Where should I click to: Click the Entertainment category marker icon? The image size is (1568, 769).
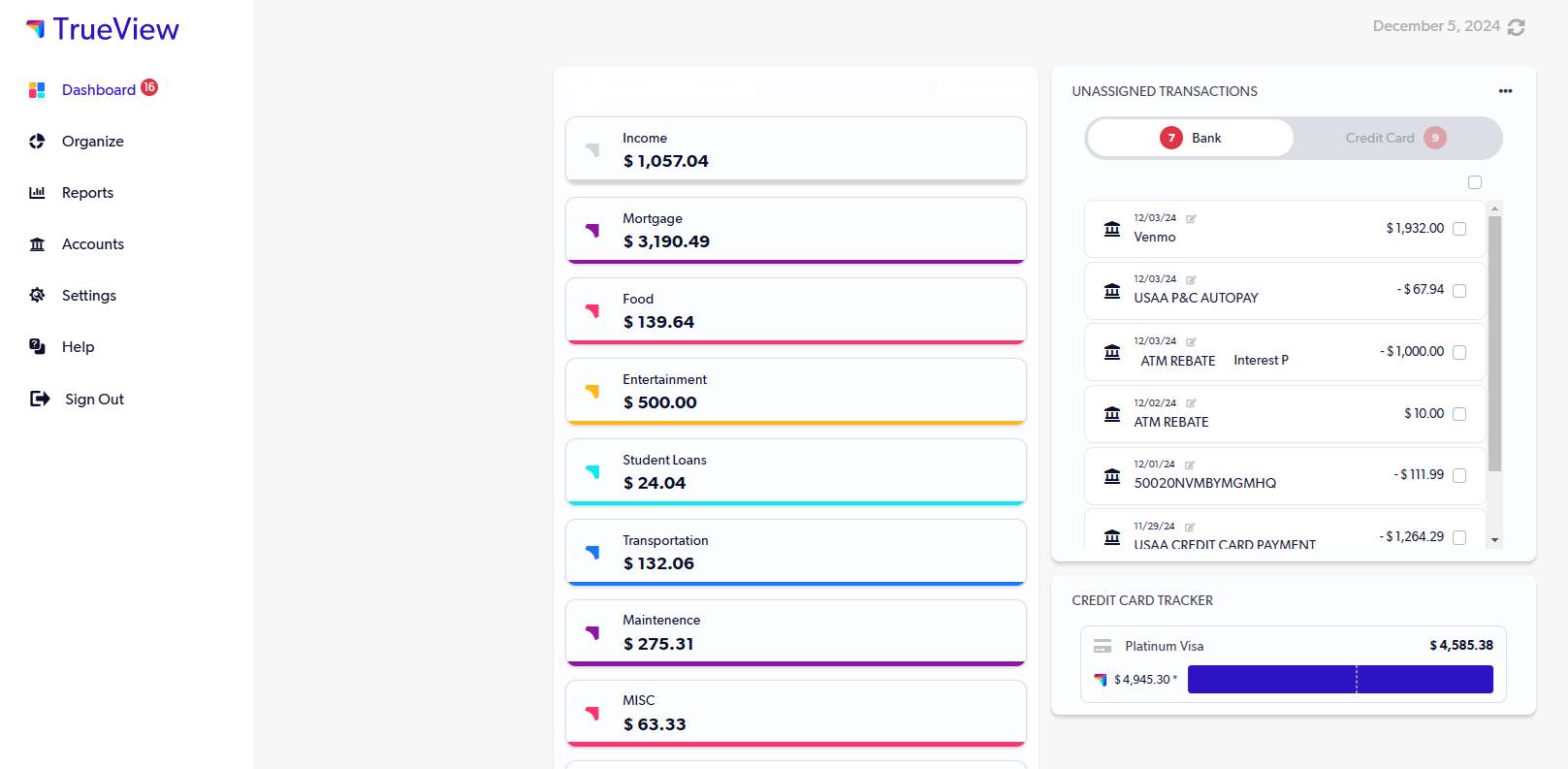tap(592, 392)
